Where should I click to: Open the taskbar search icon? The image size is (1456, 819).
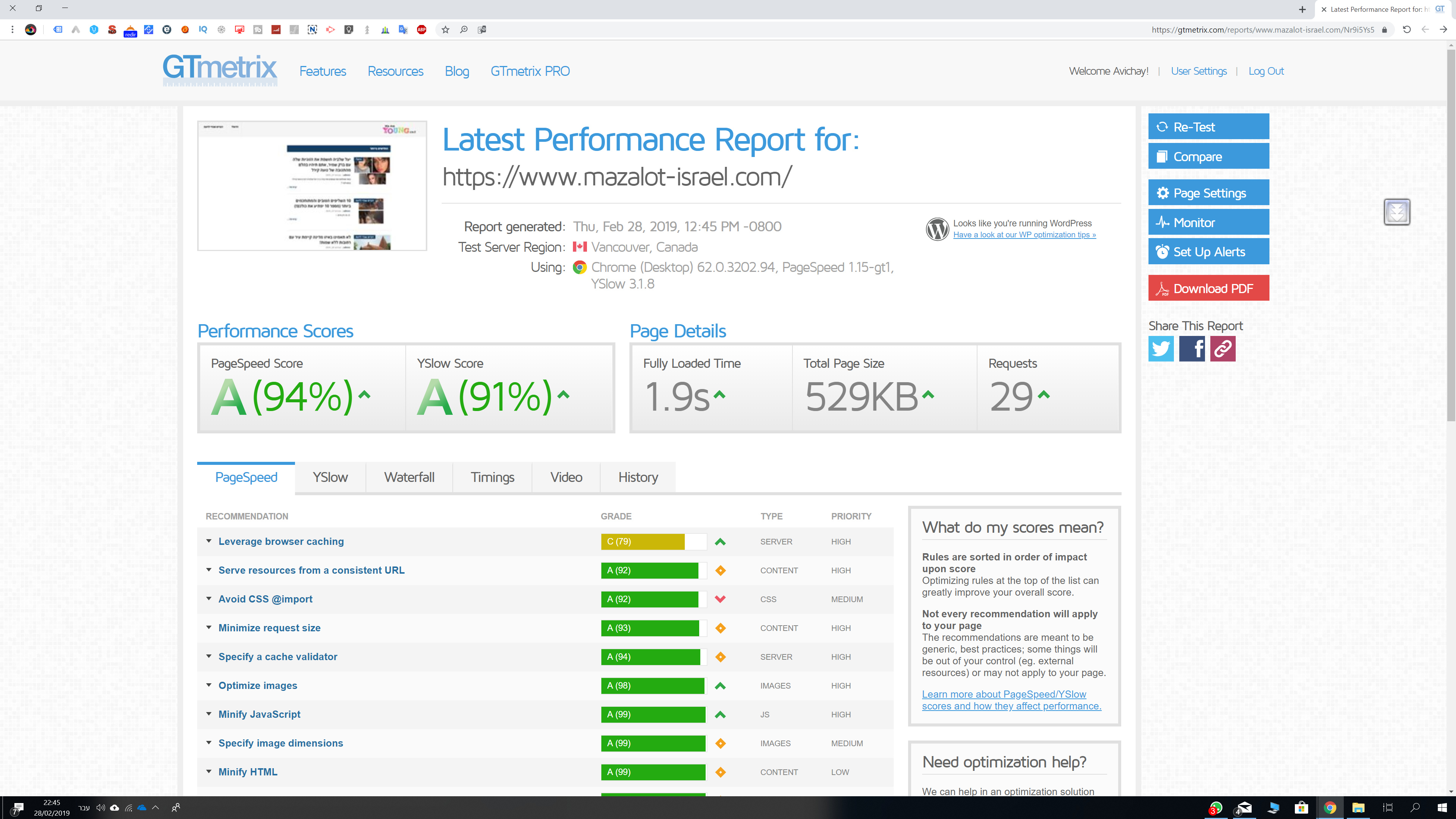(x=1415, y=808)
